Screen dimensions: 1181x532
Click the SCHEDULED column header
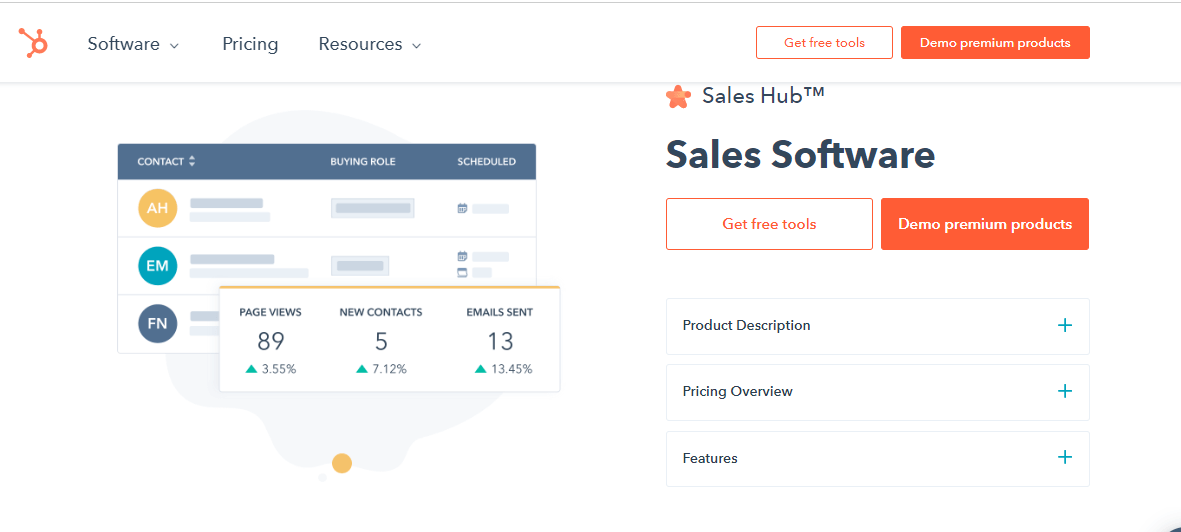(487, 161)
